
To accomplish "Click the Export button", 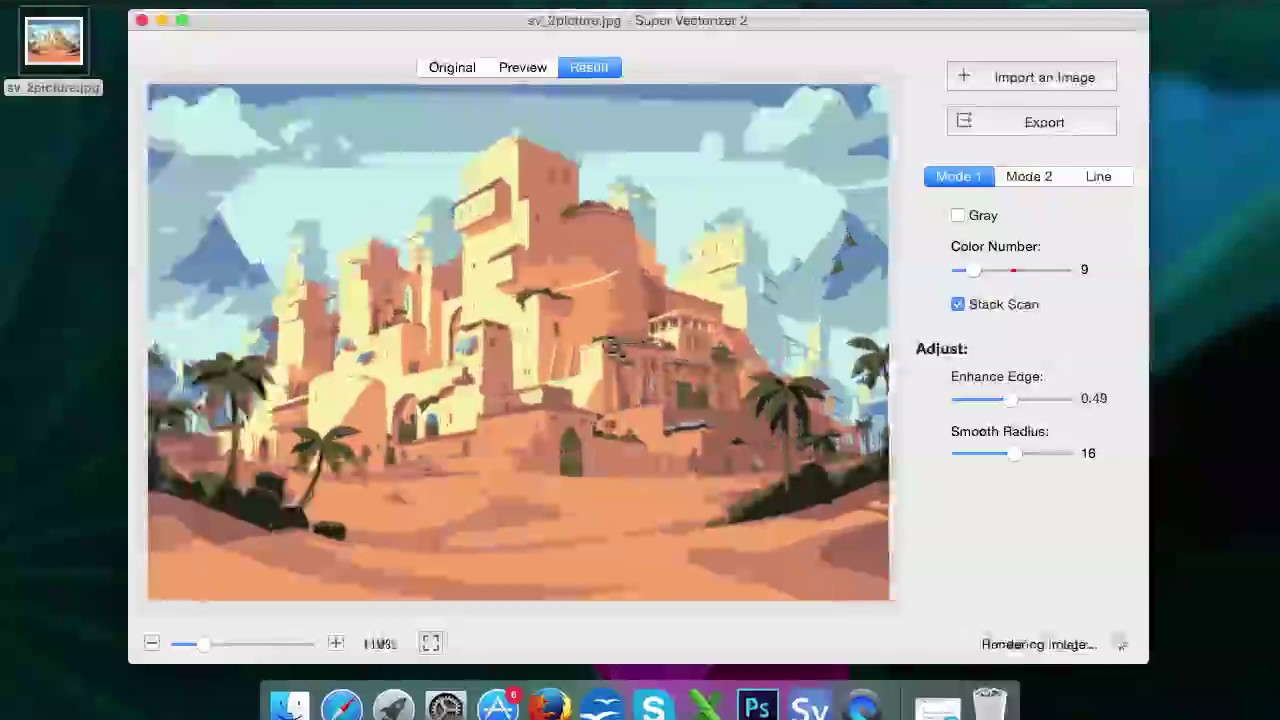I will point(1031,122).
